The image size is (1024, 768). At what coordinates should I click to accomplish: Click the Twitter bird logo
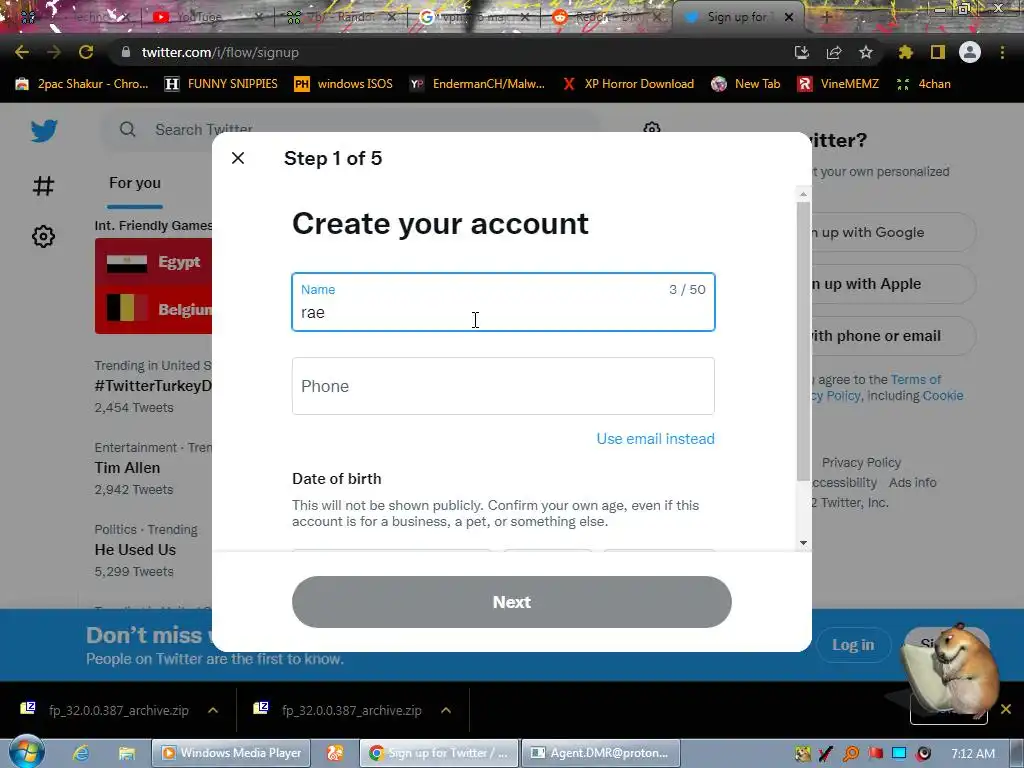point(44,131)
